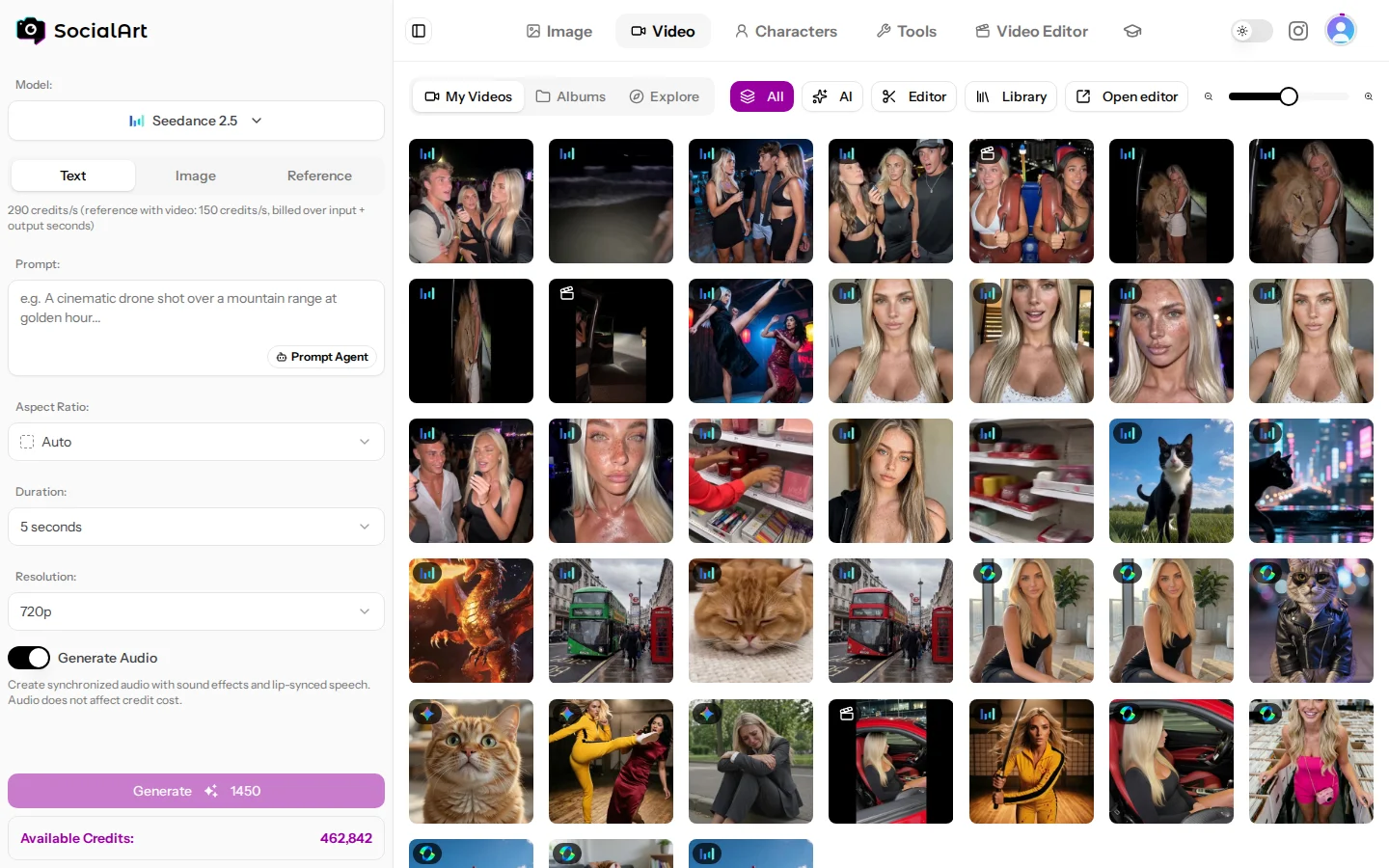The image size is (1389, 868).
Task: Click the Seedance model bars icon
Action: [x=137, y=121]
